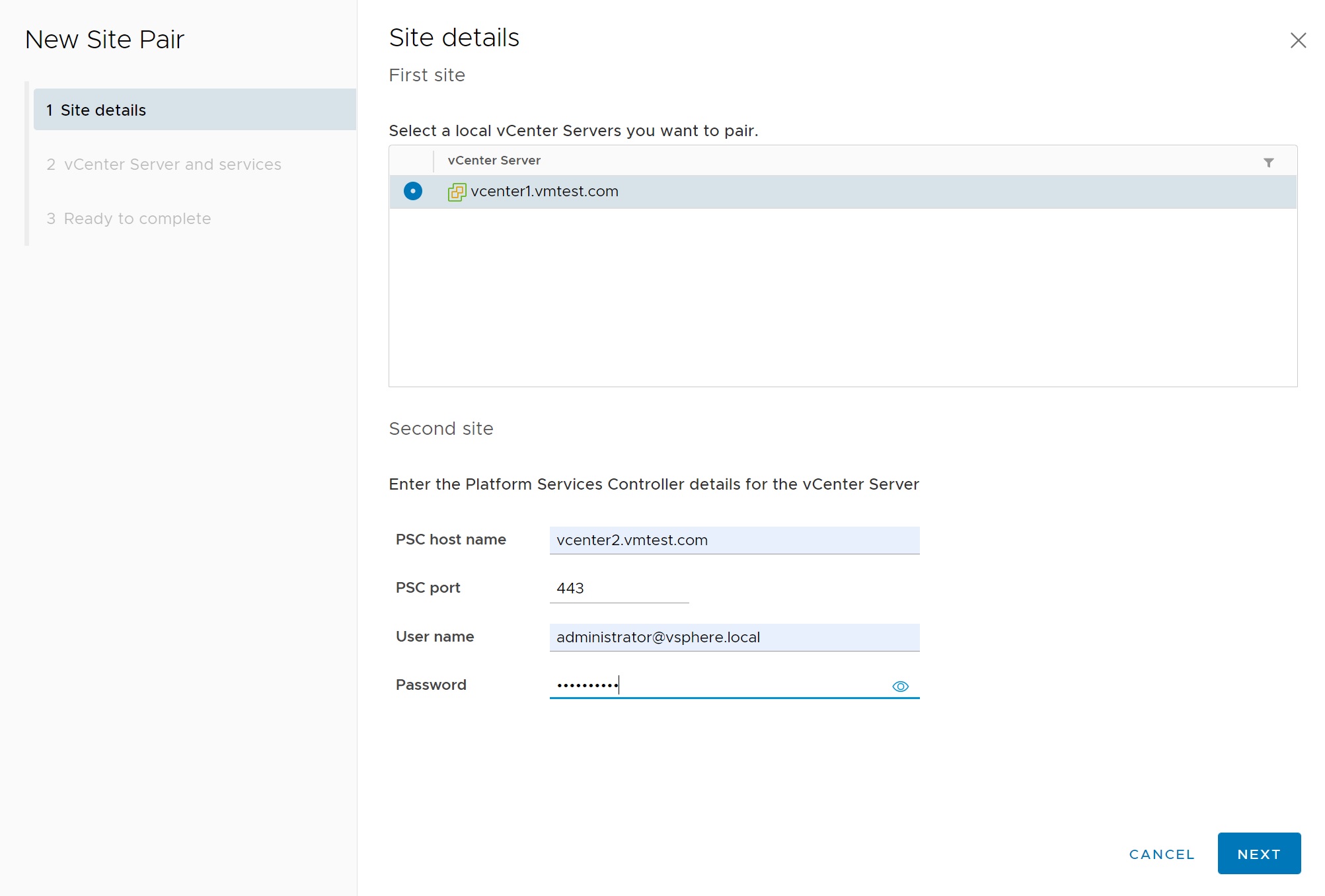The image size is (1325, 896).
Task: Show password using the eye icon
Action: coord(900,687)
